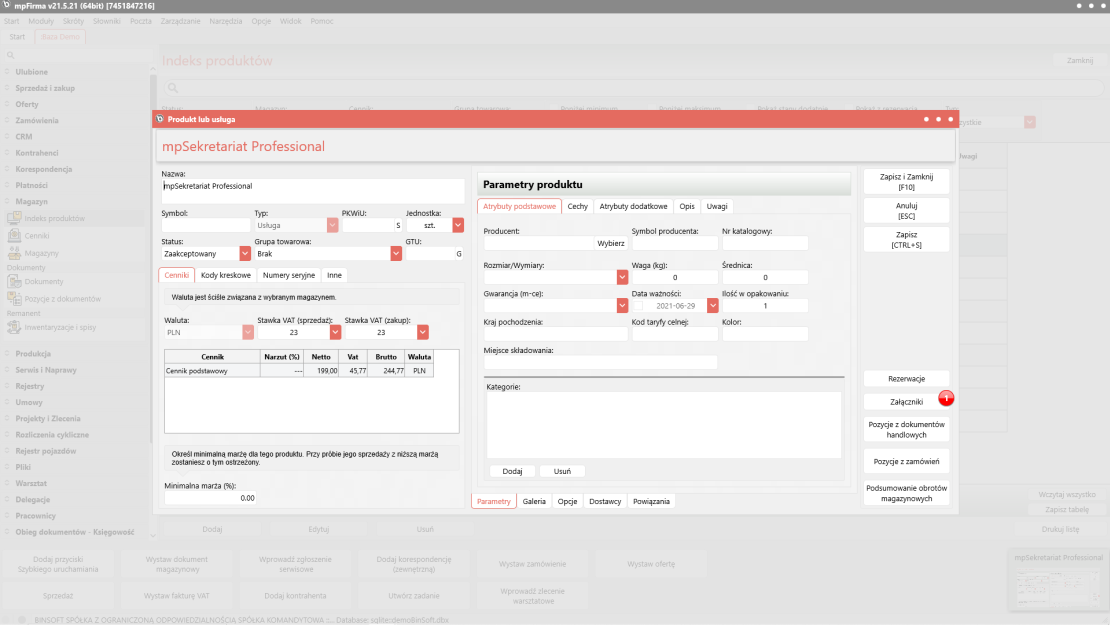
Task: Click the Produkt lub usługa dialog icon
Action: (x=160, y=119)
